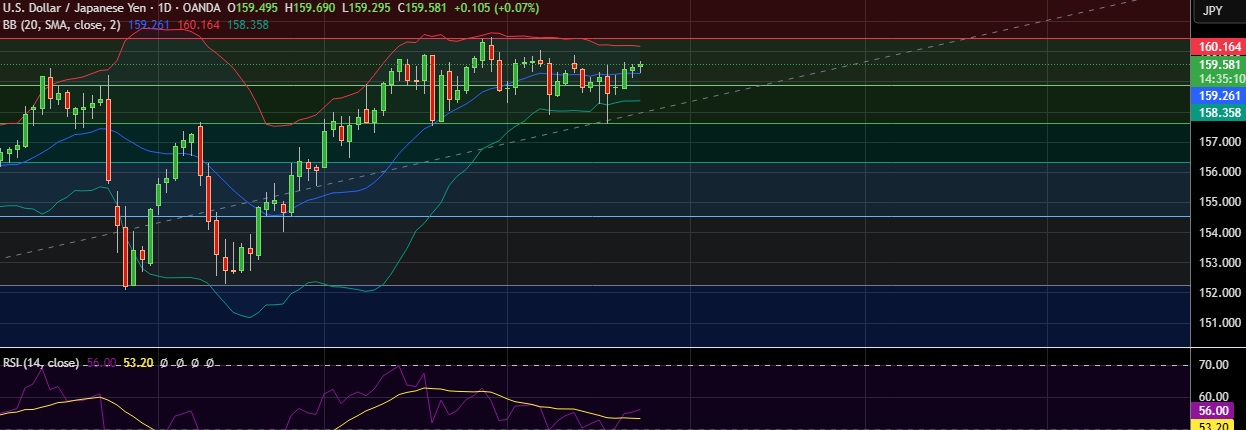Click teal 158.358 label on price axis

[1218, 112]
